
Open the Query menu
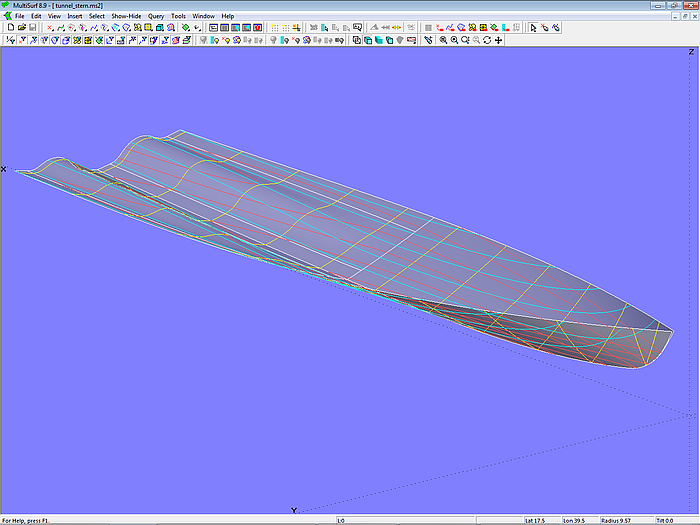(156, 16)
